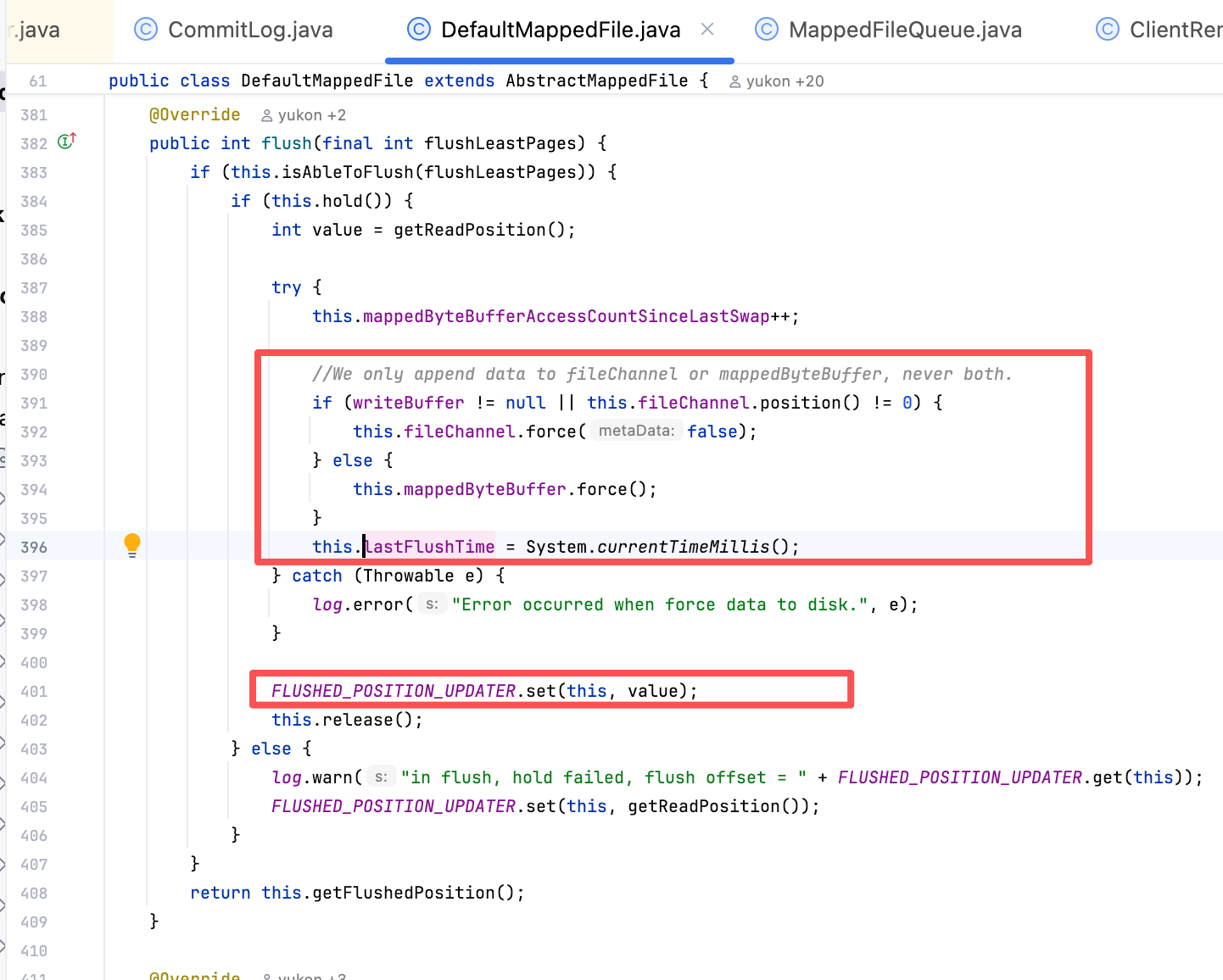This screenshot has height=980, width=1223.
Task: Click the lastFlushTime field
Action: coord(429,547)
